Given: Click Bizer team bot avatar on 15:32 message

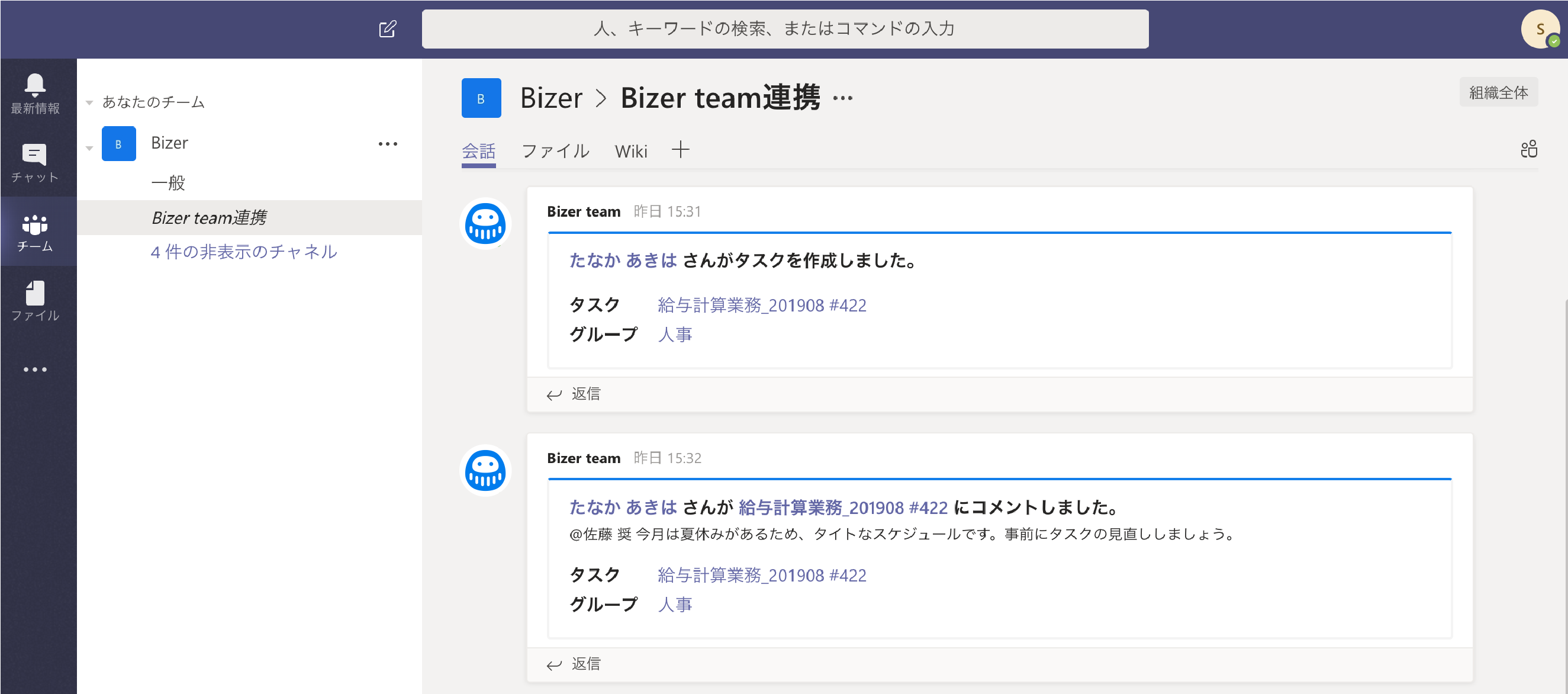Looking at the screenshot, I should [485, 471].
